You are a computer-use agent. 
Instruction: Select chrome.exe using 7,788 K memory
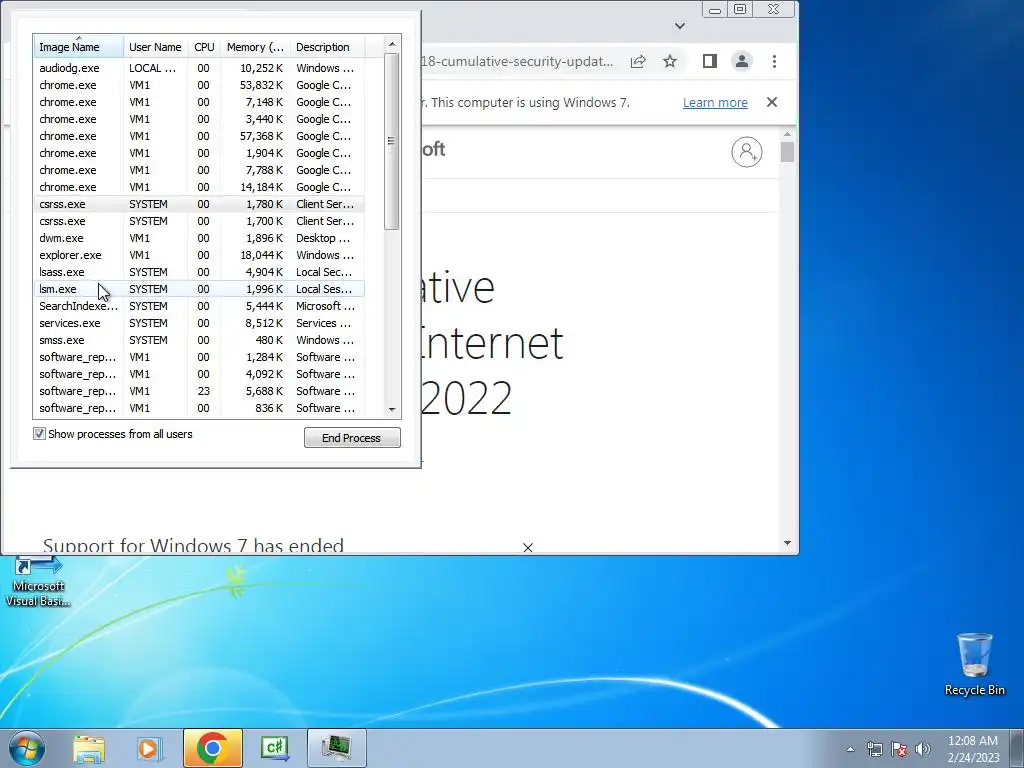pos(199,170)
